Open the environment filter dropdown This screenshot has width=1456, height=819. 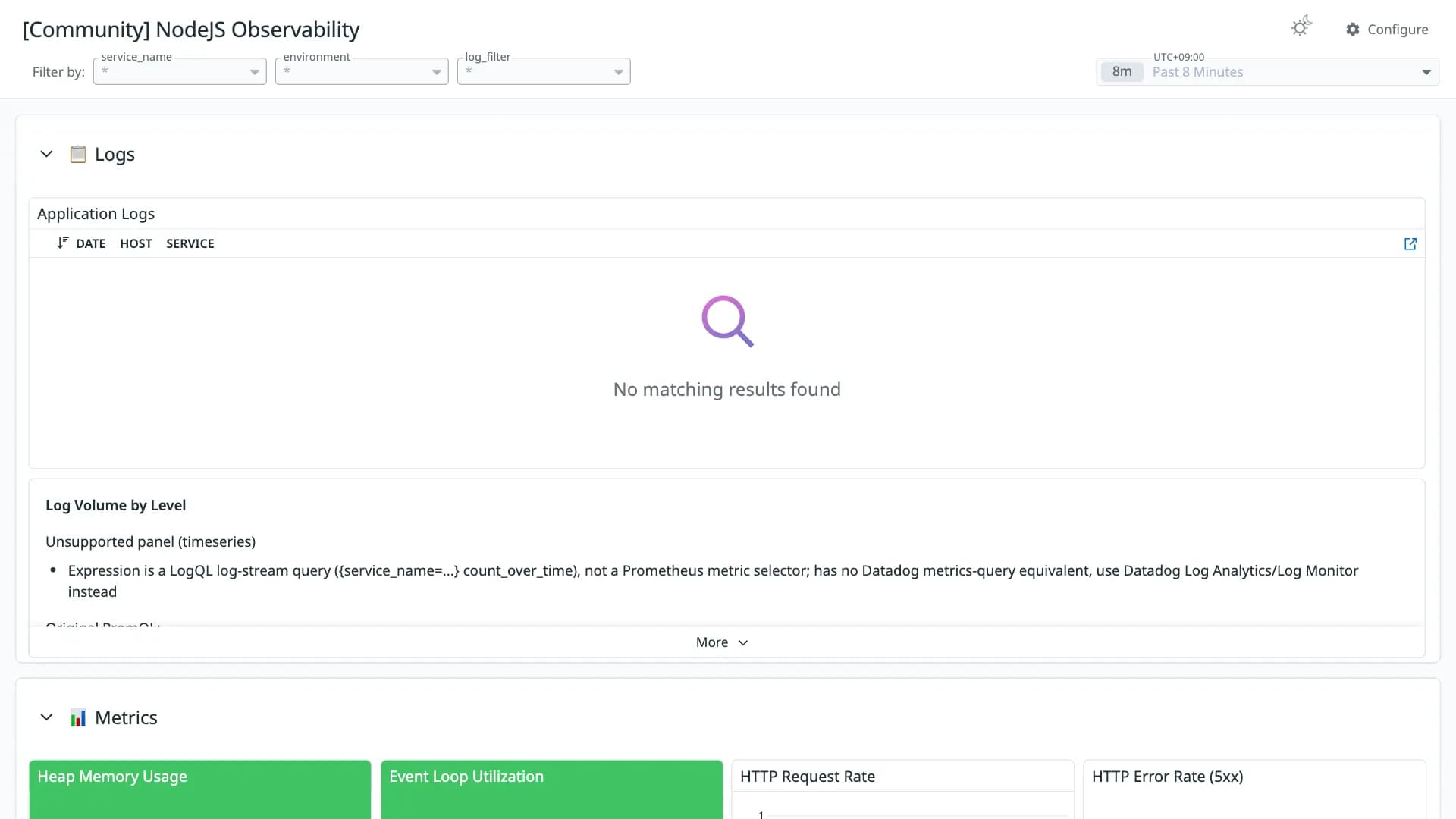[x=362, y=71]
